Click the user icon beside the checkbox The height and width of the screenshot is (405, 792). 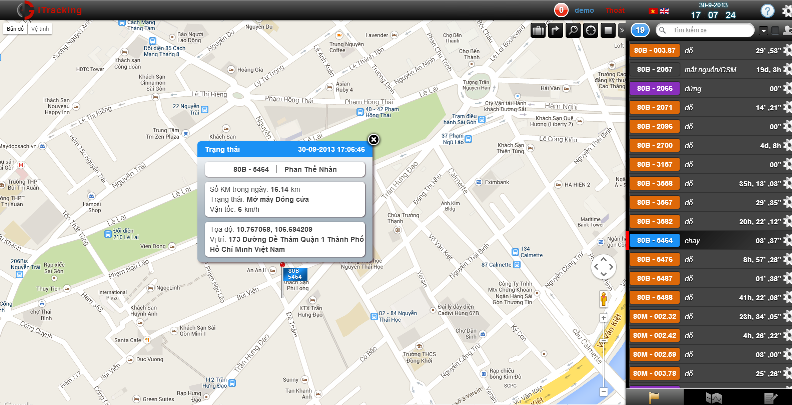(x=786, y=31)
